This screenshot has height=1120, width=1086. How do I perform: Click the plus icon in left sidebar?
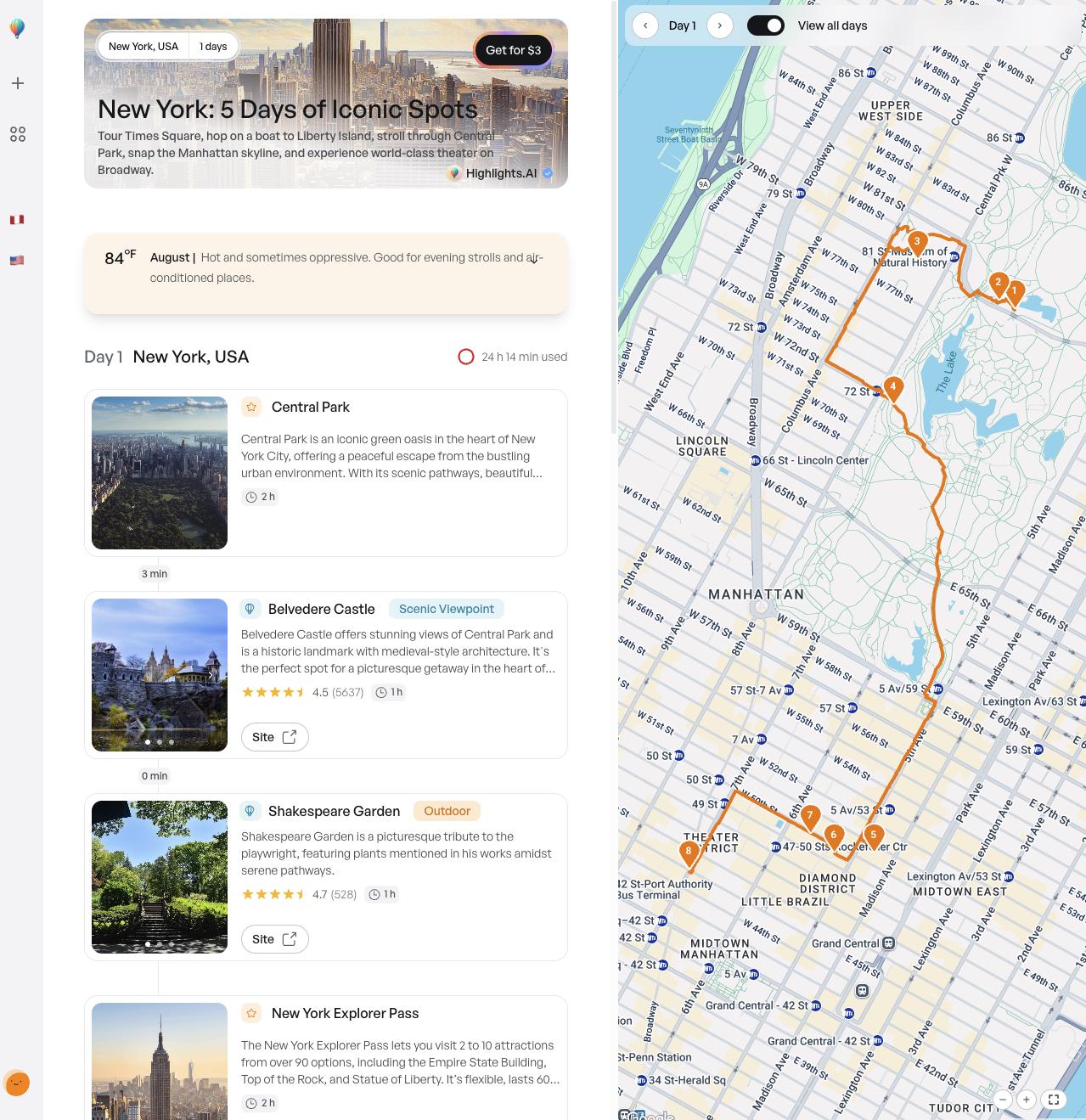pos(18,83)
